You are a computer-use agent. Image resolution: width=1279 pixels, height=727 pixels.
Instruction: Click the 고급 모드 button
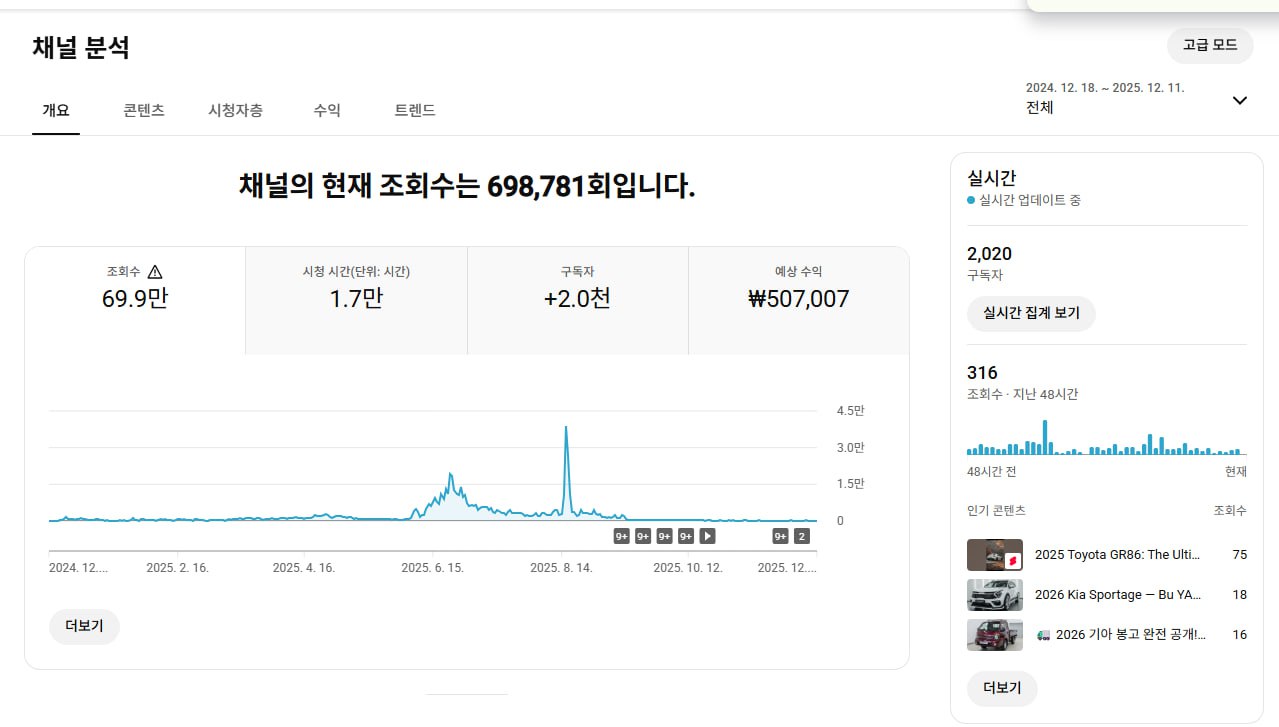[x=1210, y=45]
